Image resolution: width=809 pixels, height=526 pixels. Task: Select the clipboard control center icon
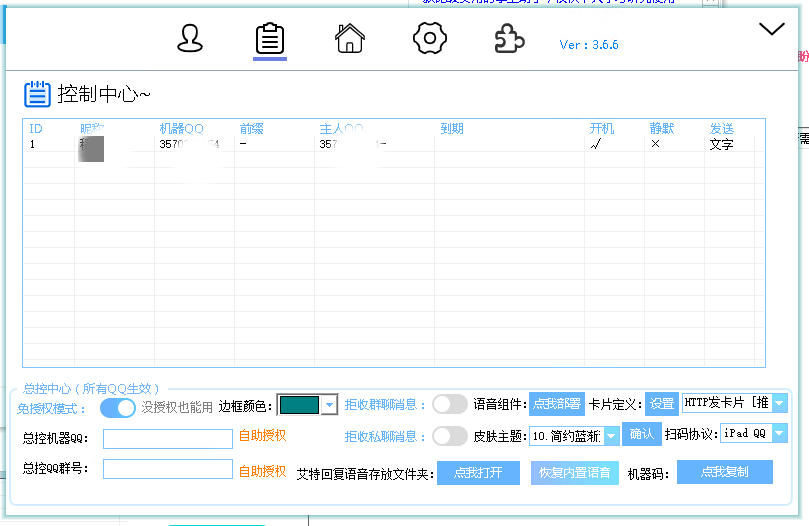click(270, 39)
